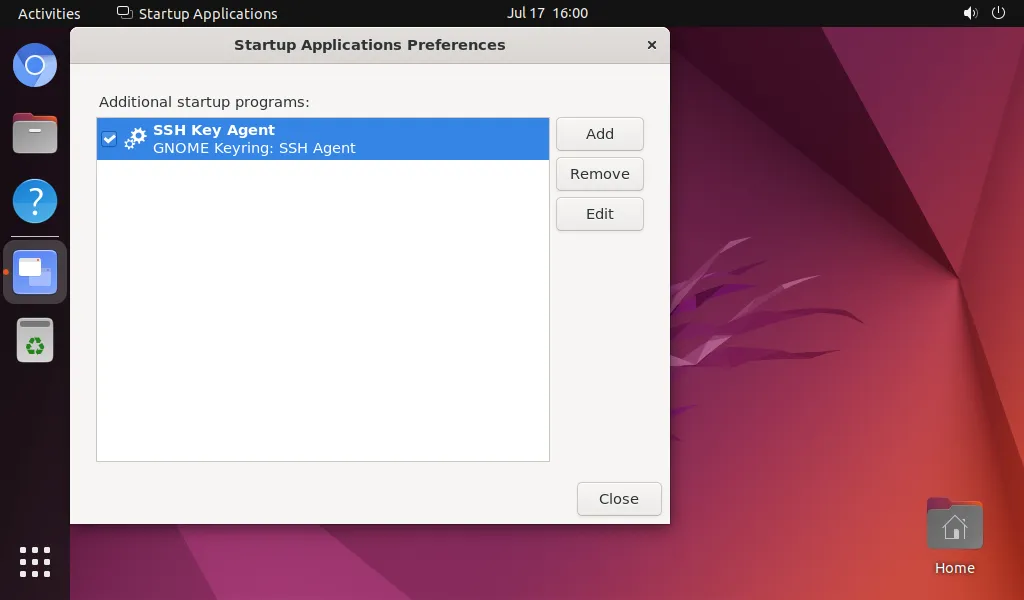Launch Help from the dock

click(x=34, y=201)
